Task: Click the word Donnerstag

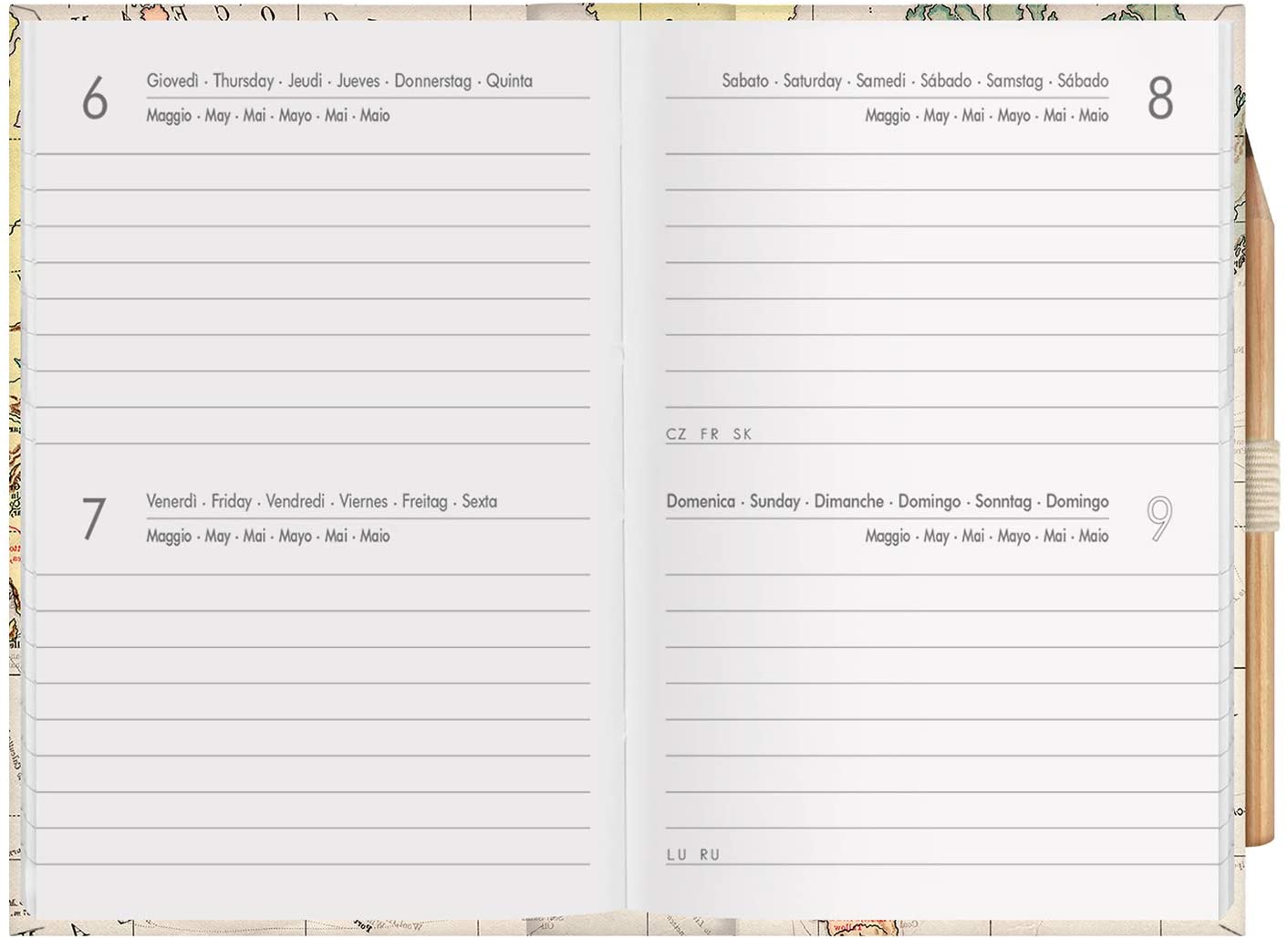Action: (x=432, y=81)
